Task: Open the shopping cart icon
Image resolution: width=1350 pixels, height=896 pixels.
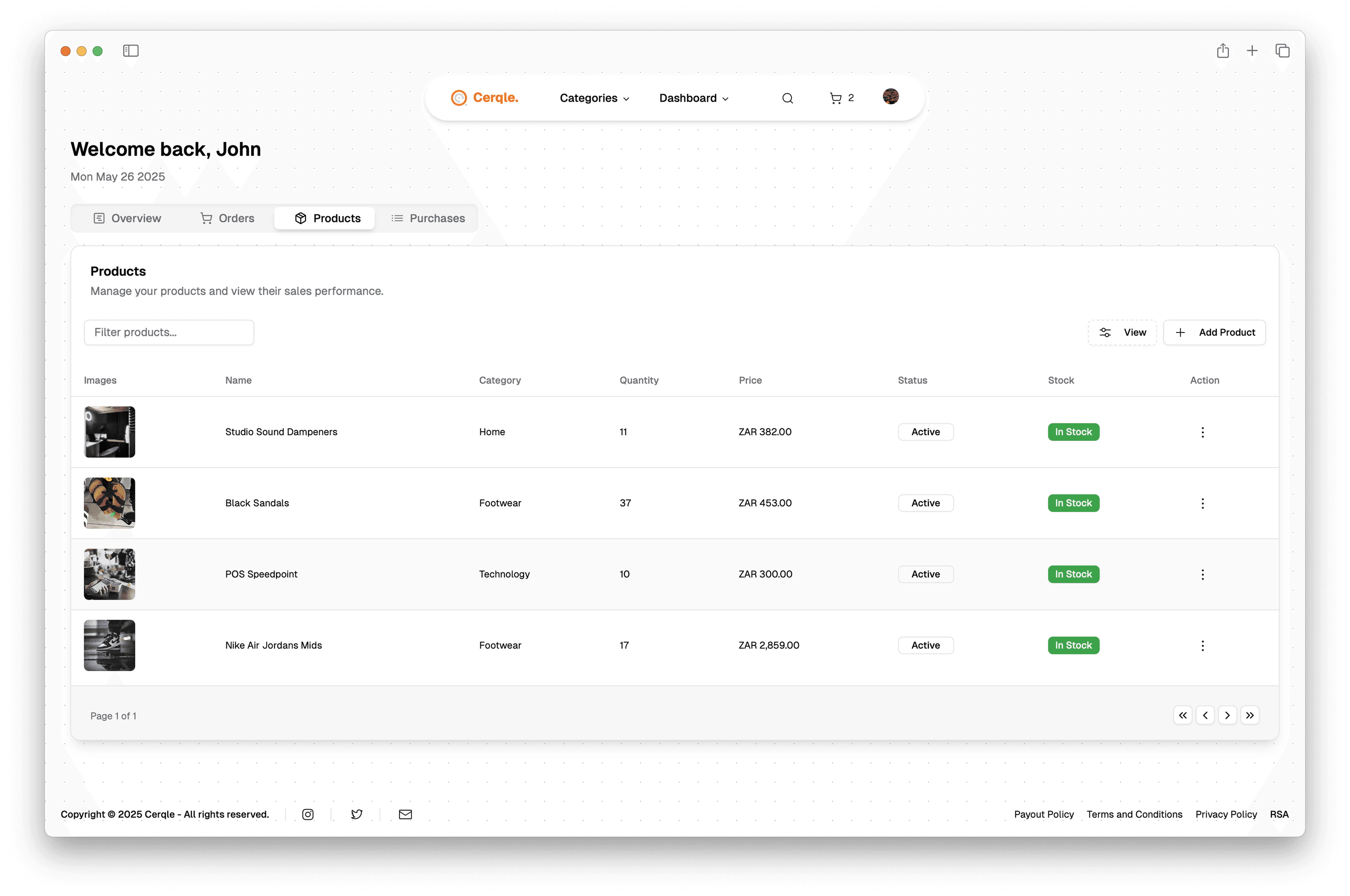Action: [835, 98]
